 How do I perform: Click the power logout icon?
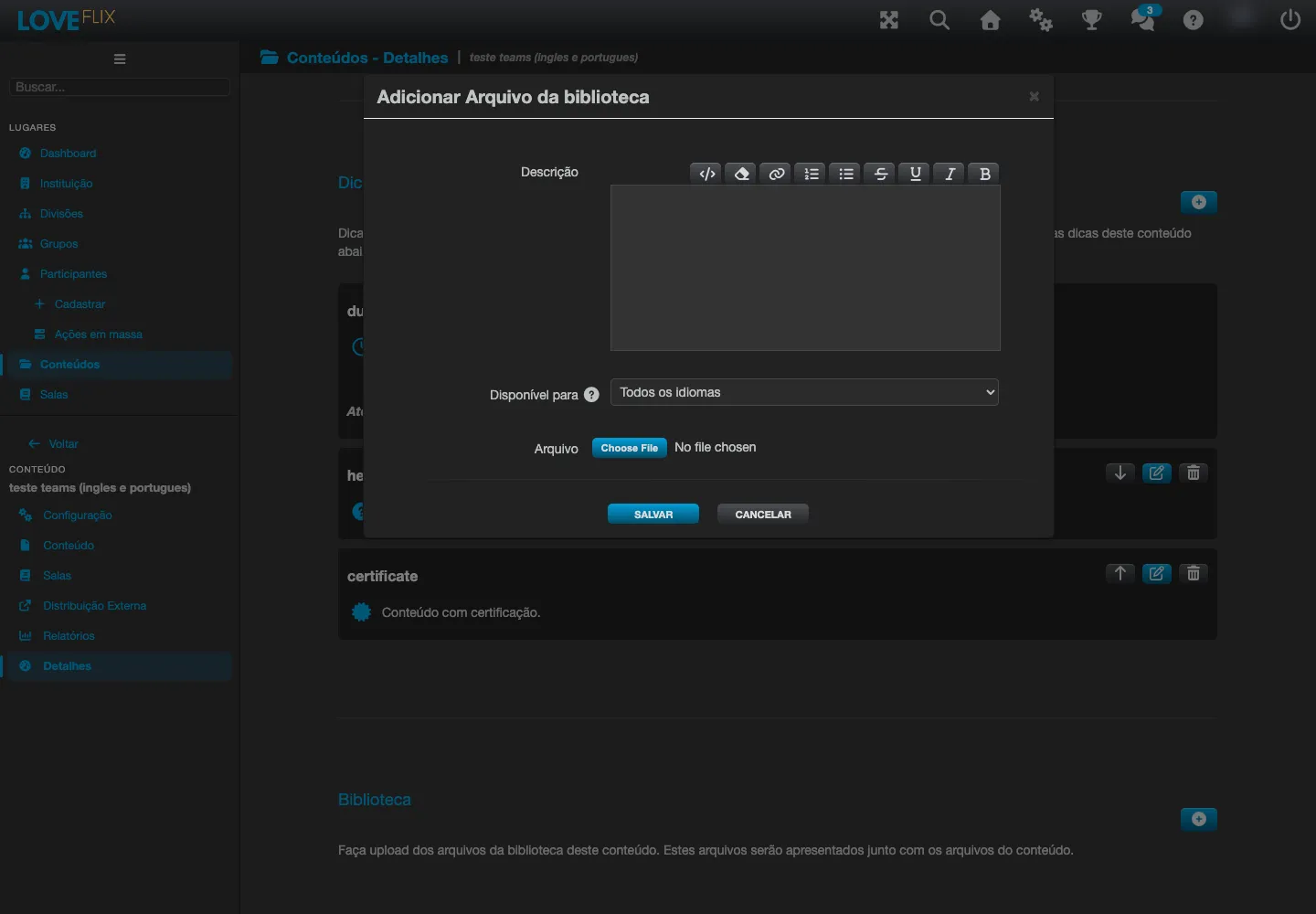pyautogui.click(x=1290, y=20)
